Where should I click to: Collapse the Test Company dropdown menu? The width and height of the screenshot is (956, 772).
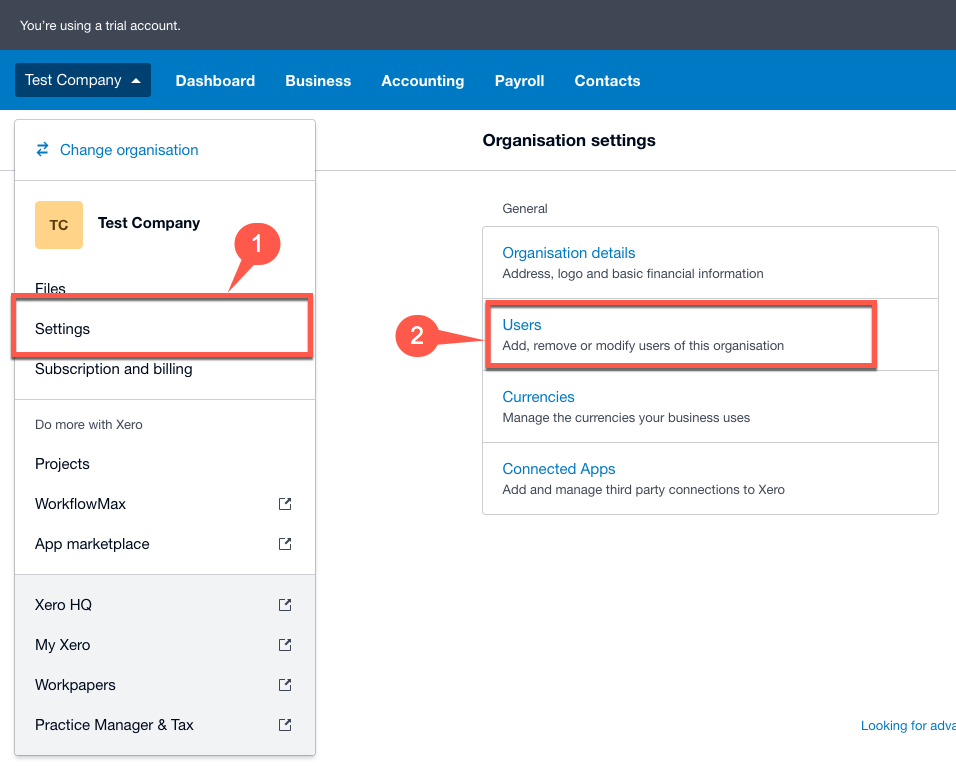point(83,80)
